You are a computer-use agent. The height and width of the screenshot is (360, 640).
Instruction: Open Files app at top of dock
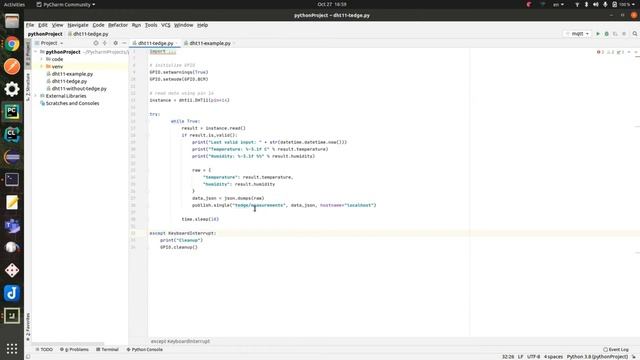pyautogui.click(x=12, y=21)
